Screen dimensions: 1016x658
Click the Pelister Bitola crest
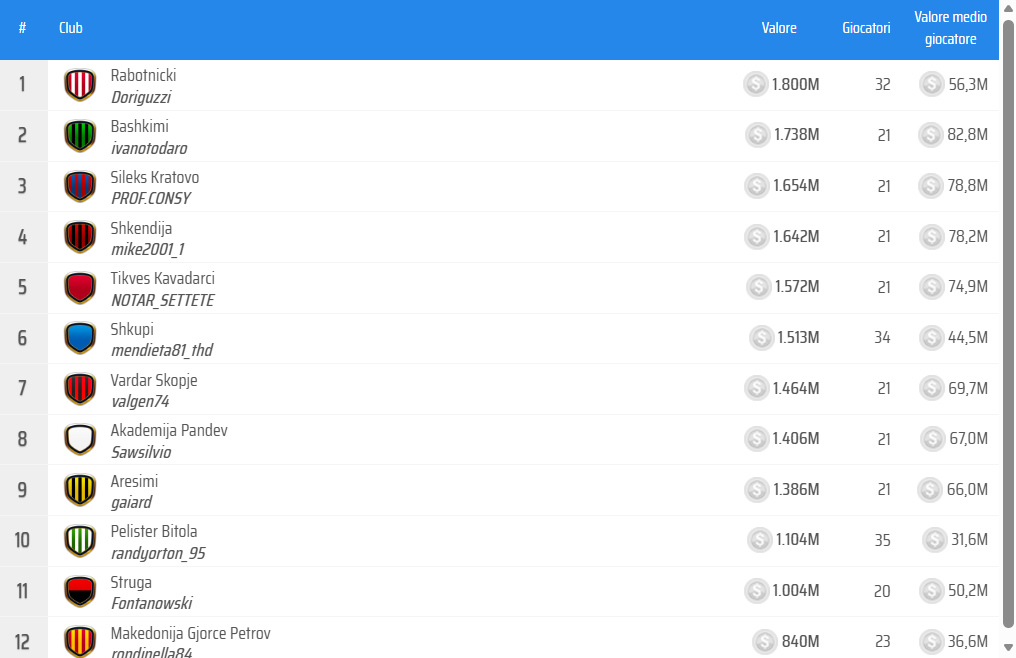(80, 540)
